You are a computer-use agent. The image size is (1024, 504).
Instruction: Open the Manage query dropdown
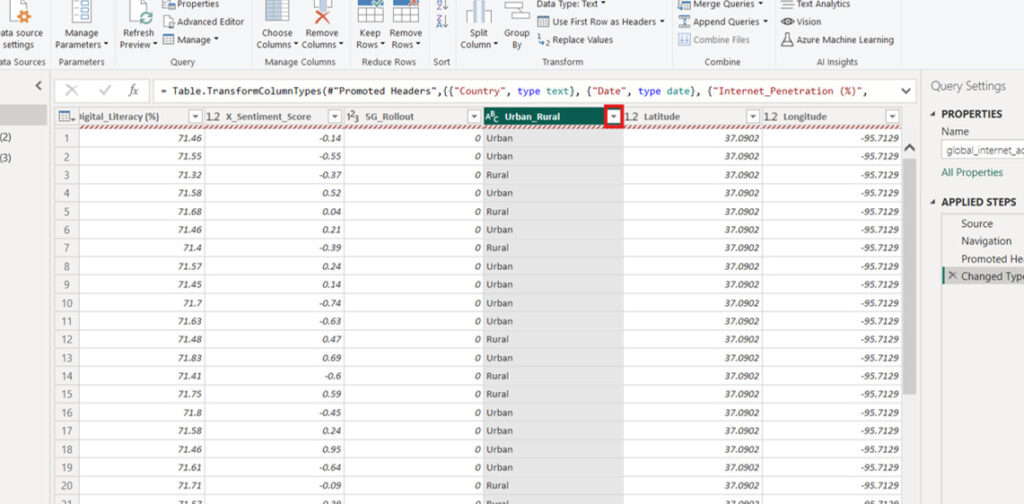click(190, 40)
